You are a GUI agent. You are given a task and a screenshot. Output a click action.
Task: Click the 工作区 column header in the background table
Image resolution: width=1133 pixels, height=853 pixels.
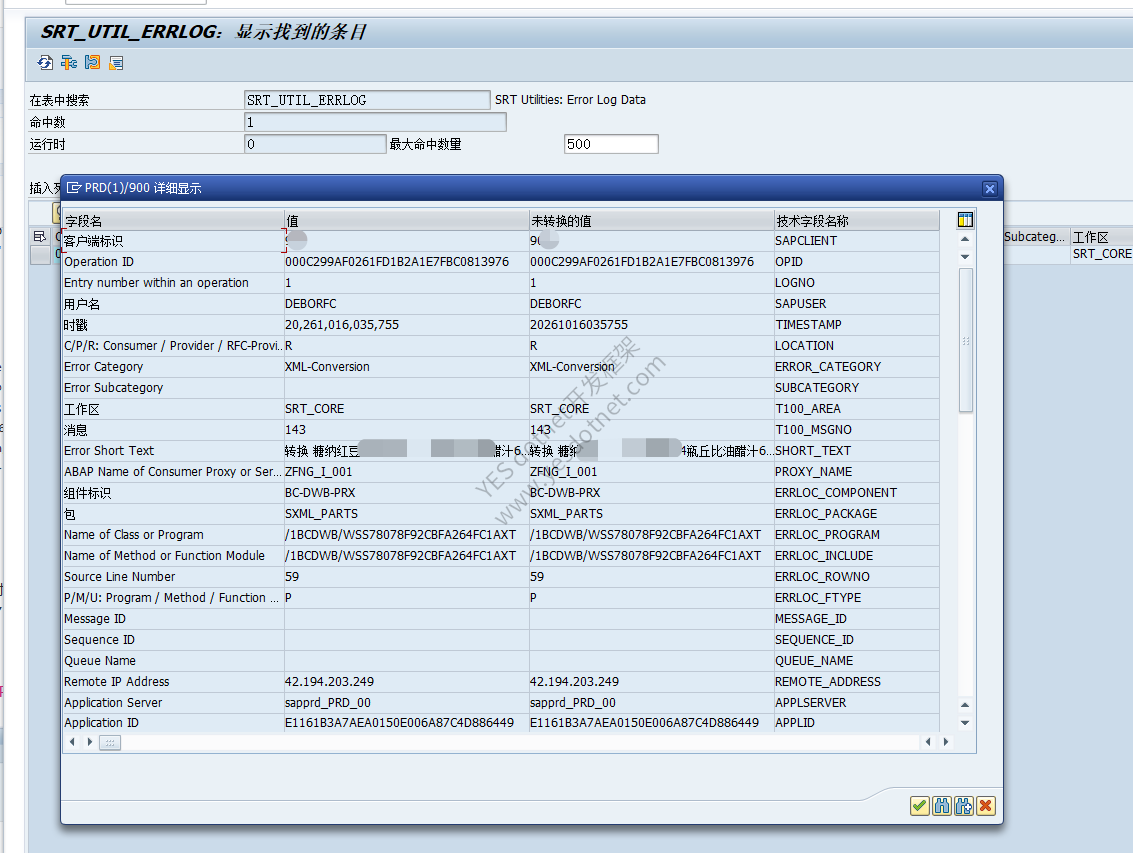(x=1101, y=237)
